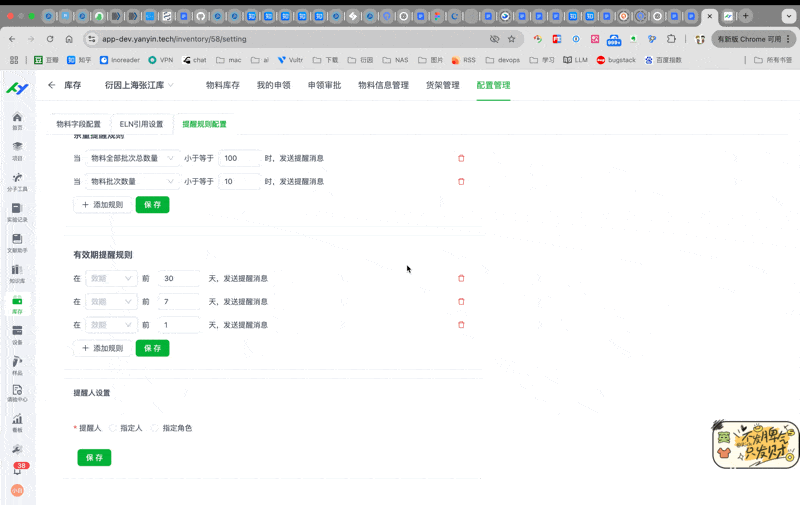Open a new browser tab

tap(745, 16)
